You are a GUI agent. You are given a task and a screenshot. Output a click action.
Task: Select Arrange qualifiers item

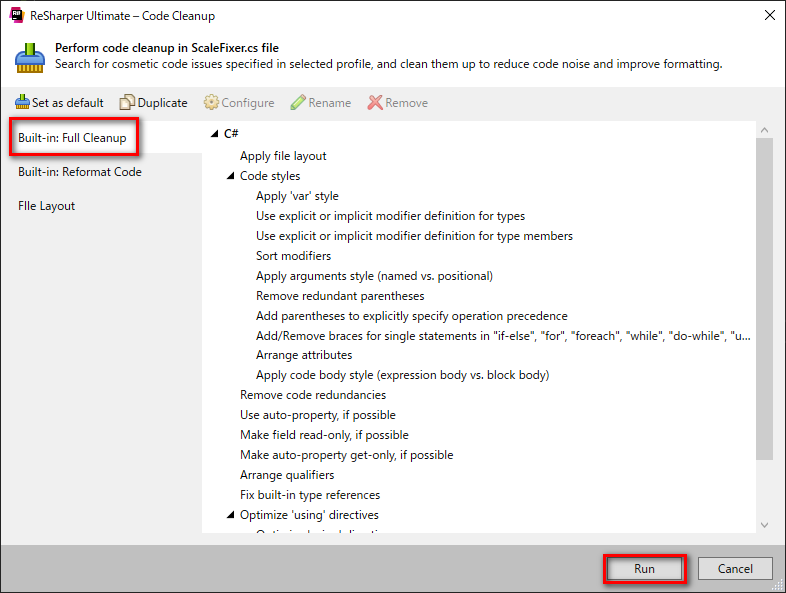287,475
